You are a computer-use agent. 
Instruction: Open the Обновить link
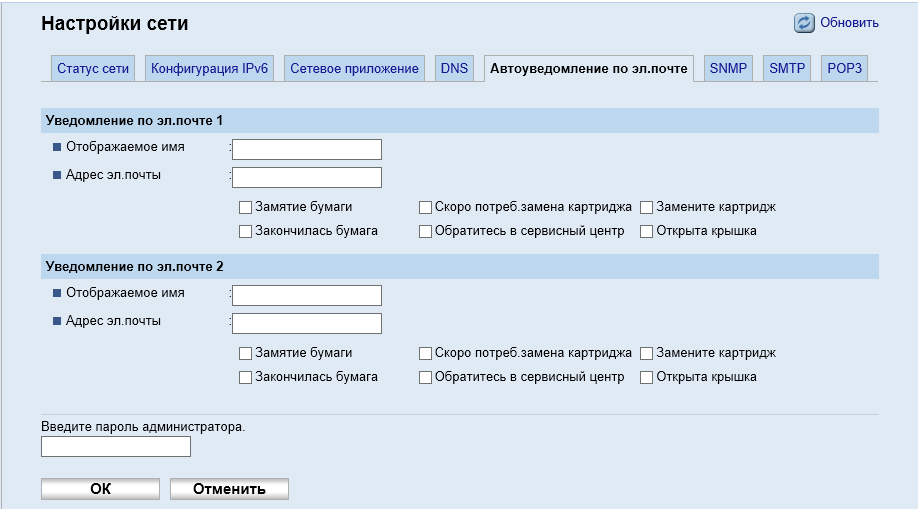point(849,23)
